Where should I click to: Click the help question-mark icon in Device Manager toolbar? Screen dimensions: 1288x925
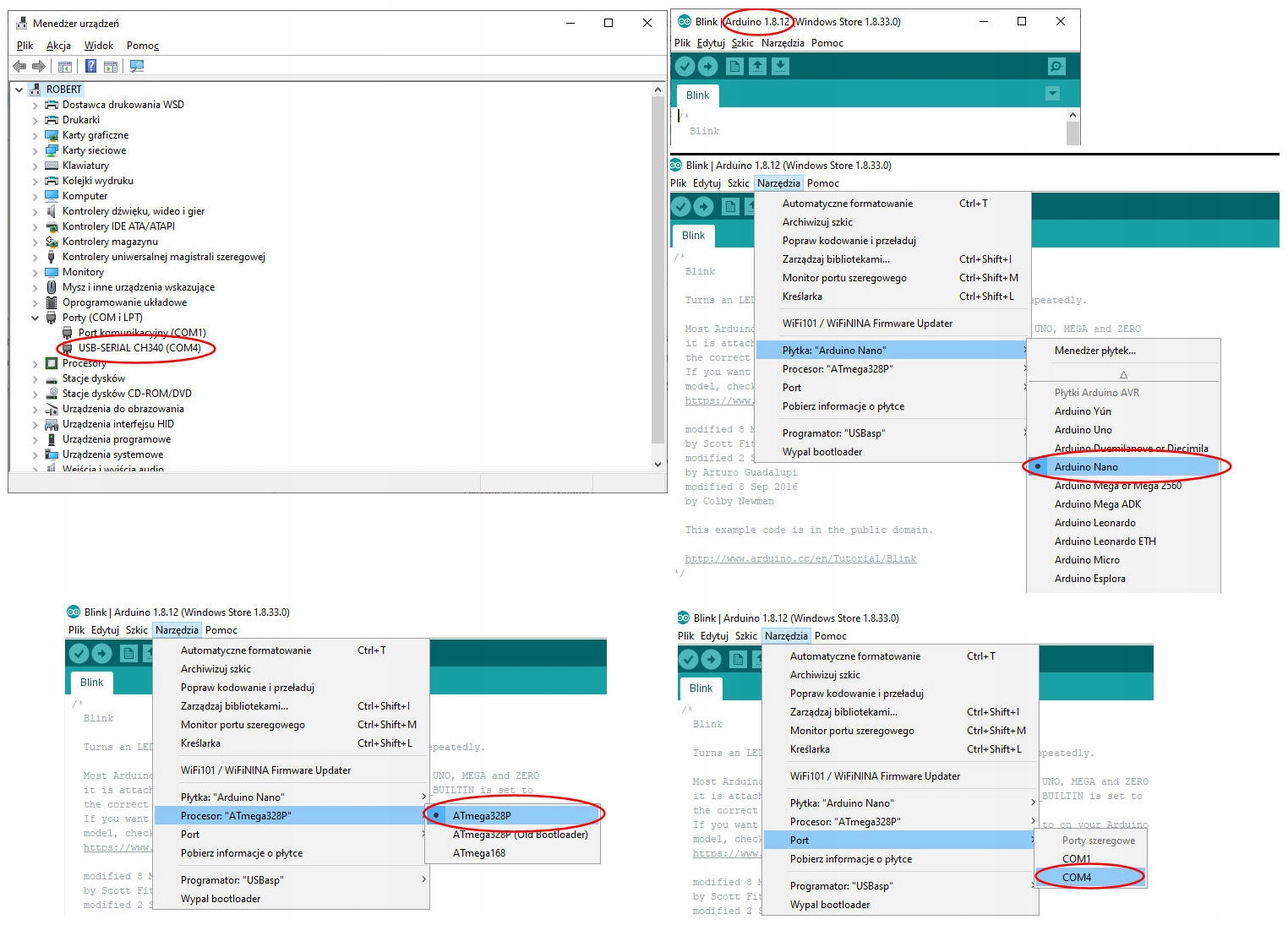click(x=90, y=66)
